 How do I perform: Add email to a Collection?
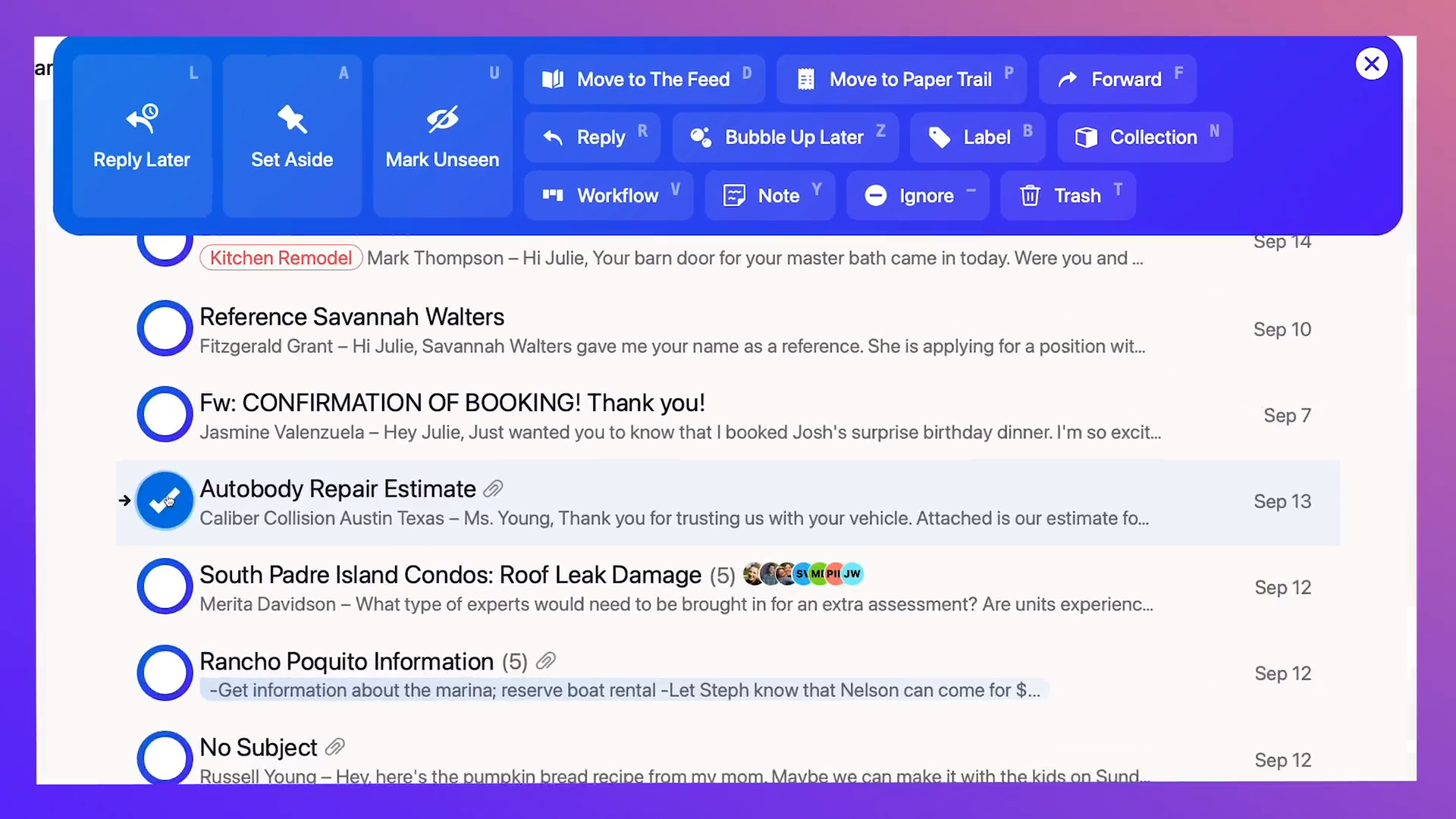(x=1145, y=137)
